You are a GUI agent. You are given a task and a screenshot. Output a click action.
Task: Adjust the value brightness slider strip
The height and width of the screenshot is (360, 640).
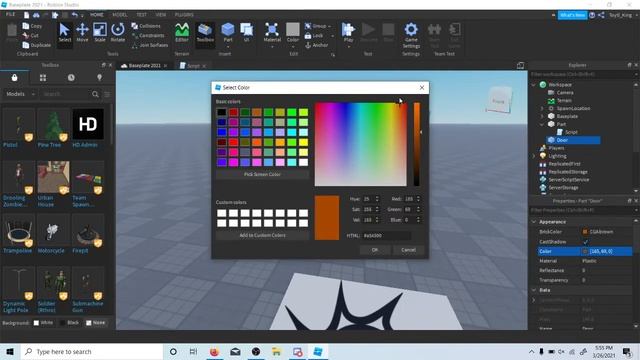pyautogui.click(x=417, y=144)
